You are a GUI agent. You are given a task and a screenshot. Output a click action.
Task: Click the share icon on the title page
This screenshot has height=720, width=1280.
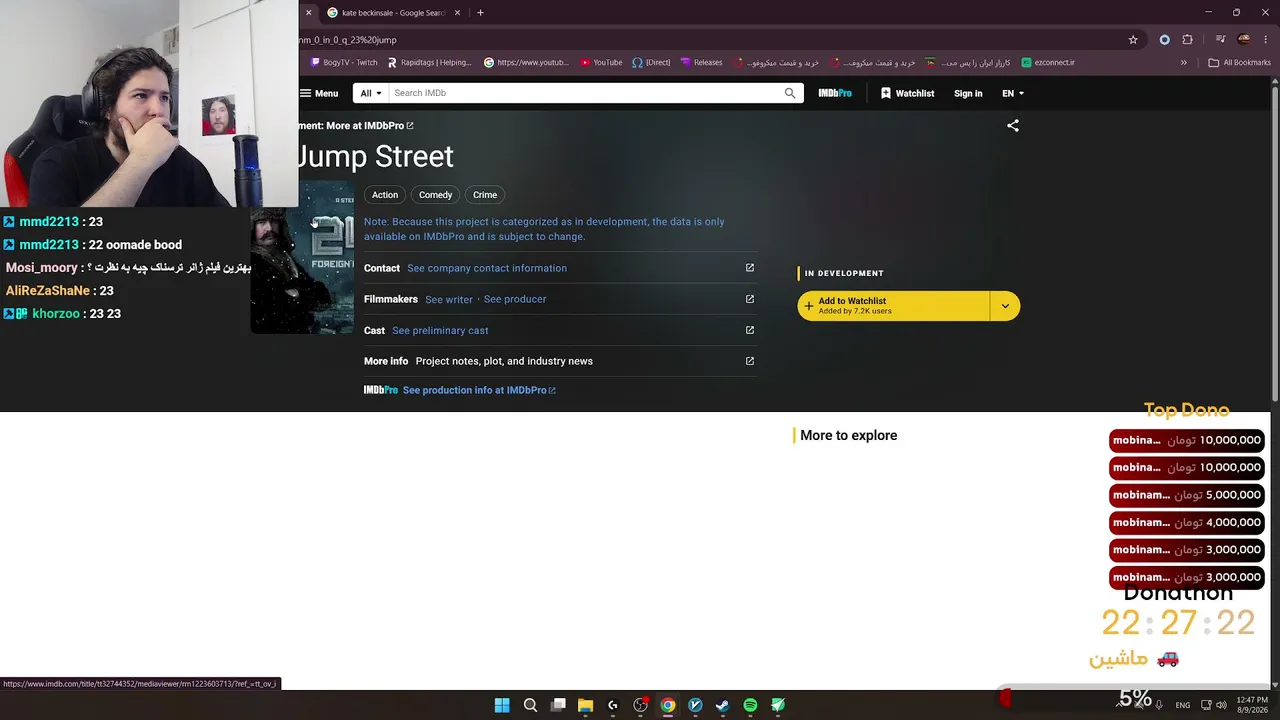[1013, 126]
